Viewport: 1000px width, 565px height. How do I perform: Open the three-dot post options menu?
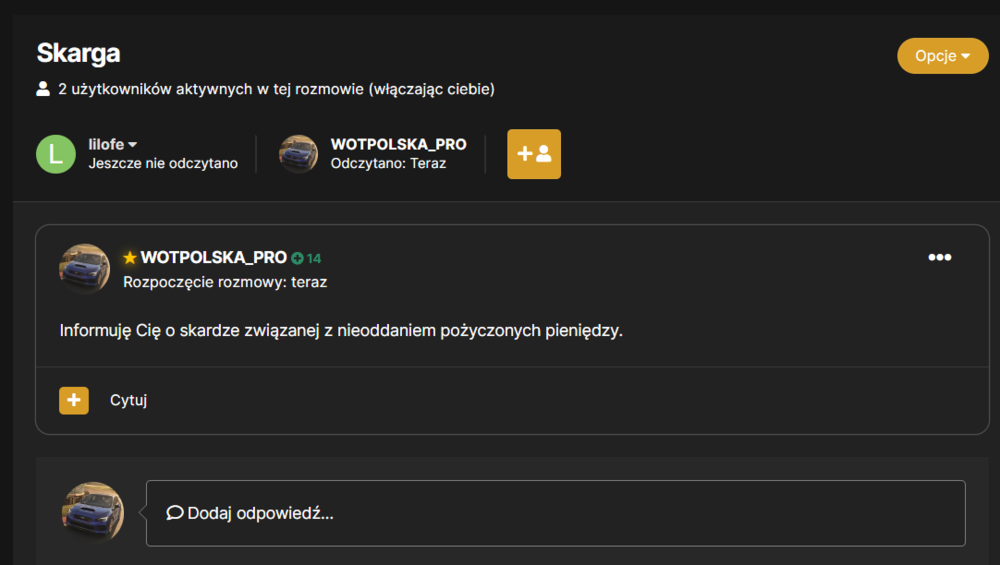(939, 257)
